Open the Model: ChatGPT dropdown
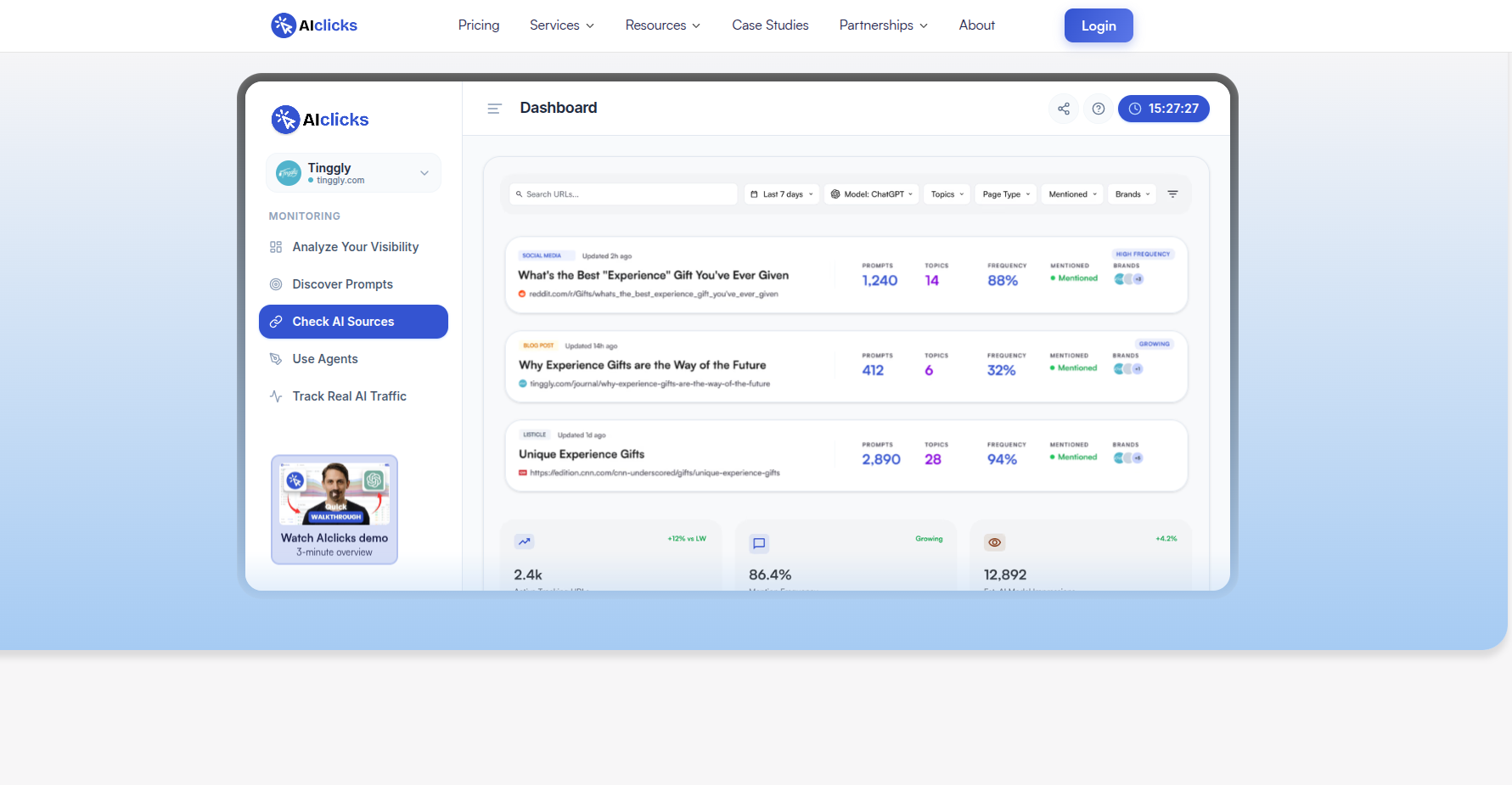The image size is (1512, 785). 872,194
